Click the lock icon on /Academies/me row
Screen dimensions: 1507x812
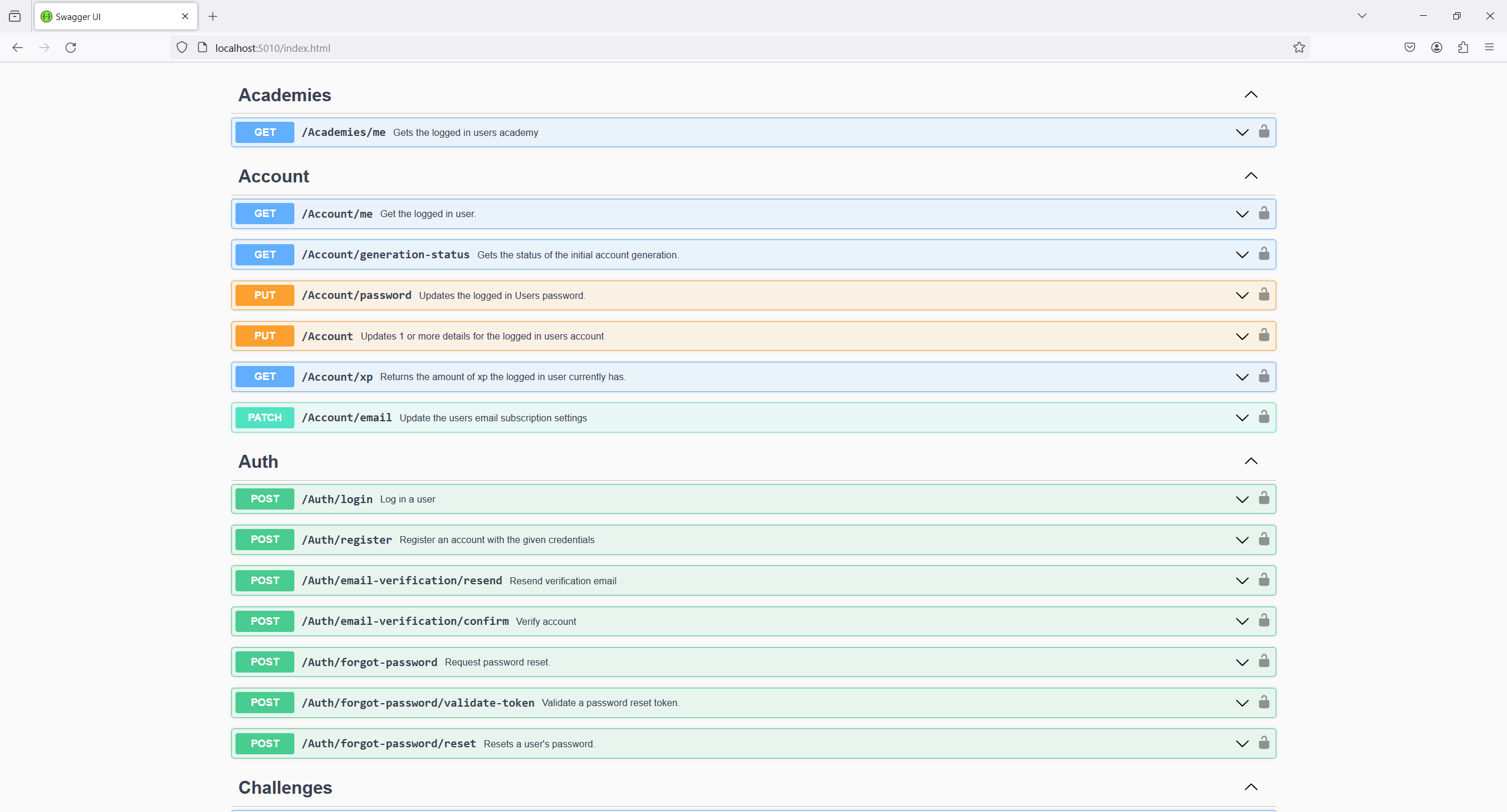click(x=1263, y=132)
